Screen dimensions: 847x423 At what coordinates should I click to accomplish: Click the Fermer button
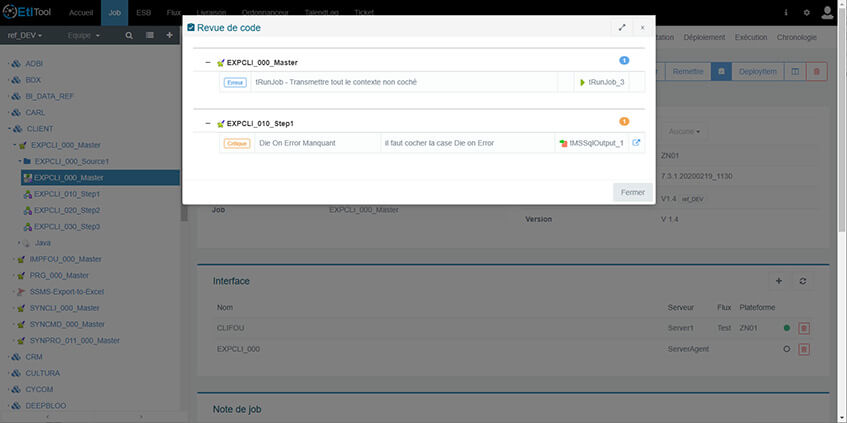coord(633,192)
